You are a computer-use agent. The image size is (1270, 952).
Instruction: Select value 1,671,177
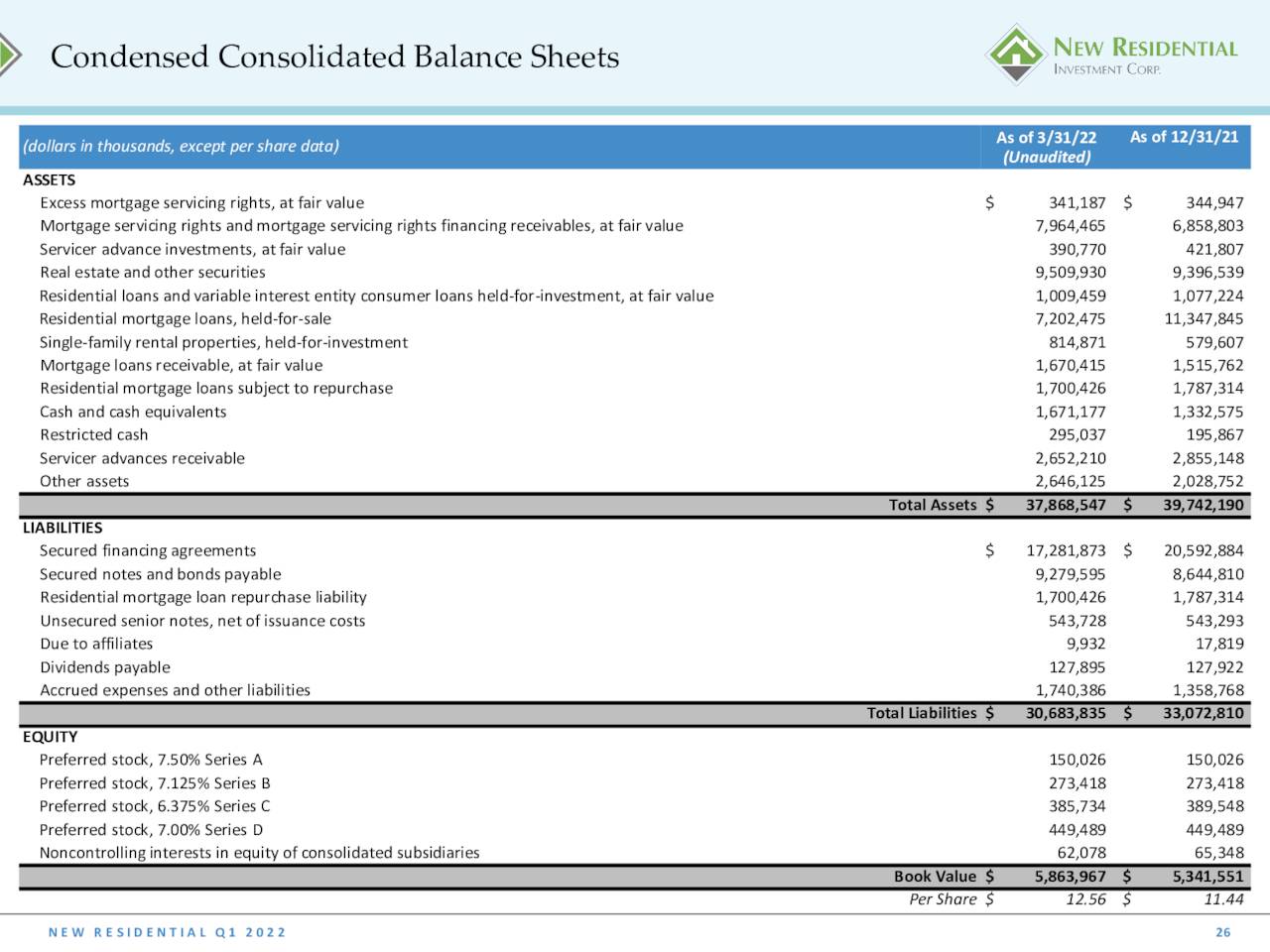[1071, 412]
